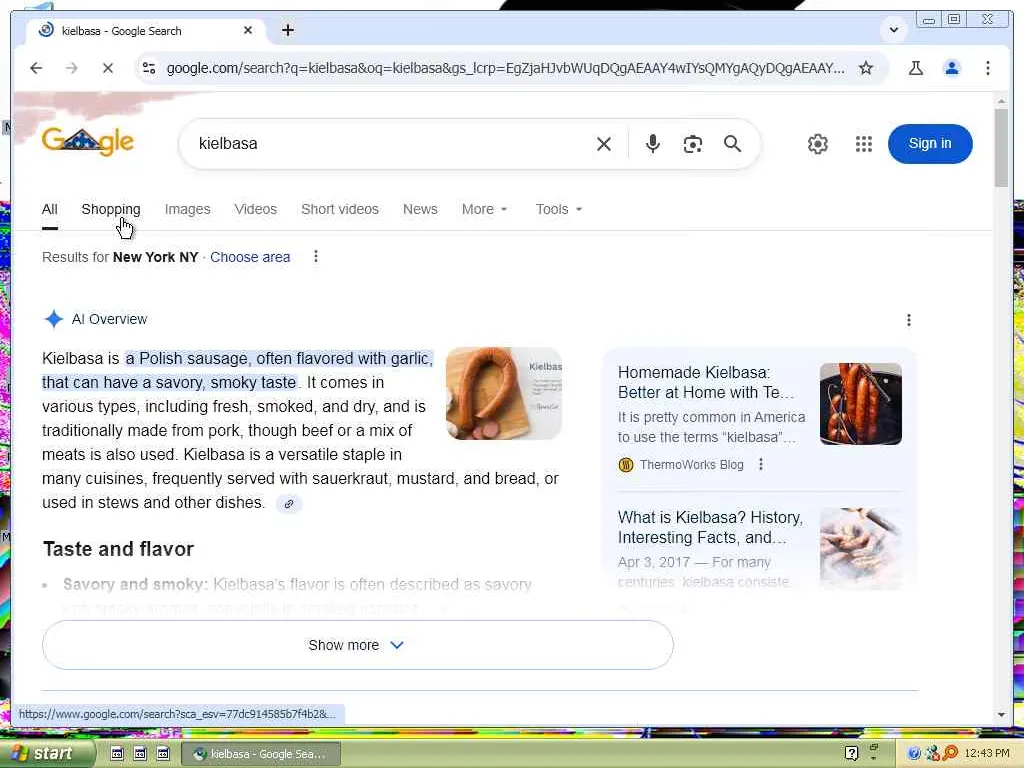Switch to the Images tab
This screenshot has width=1024, height=768.
click(187, 210)
